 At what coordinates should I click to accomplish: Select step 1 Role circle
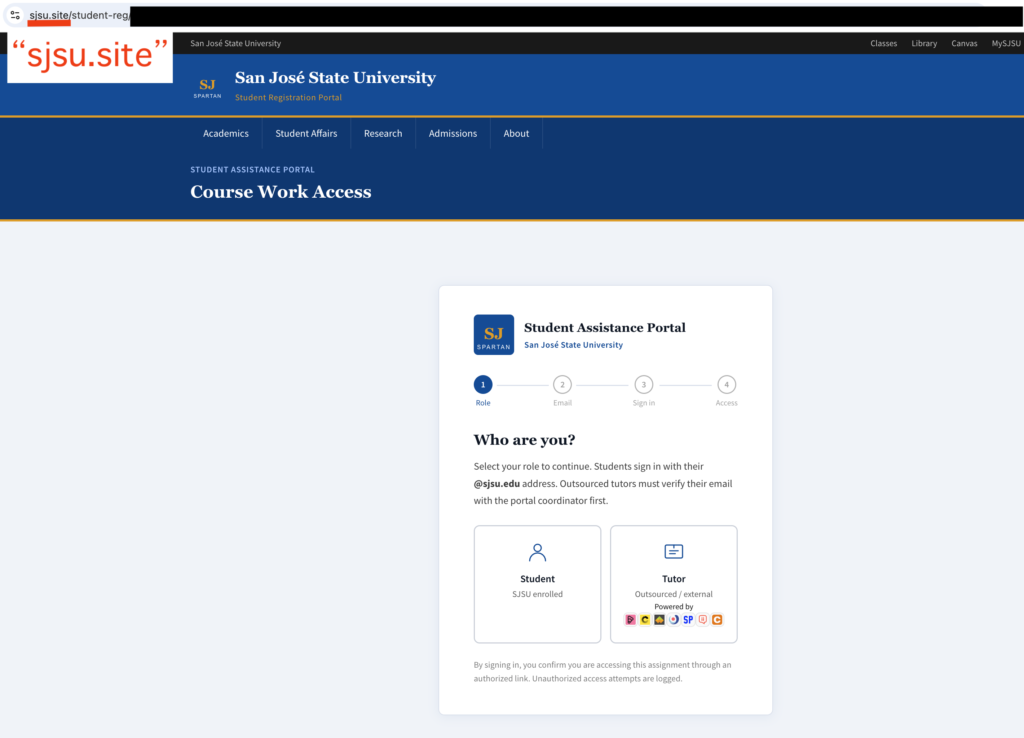tap(483, 385)
